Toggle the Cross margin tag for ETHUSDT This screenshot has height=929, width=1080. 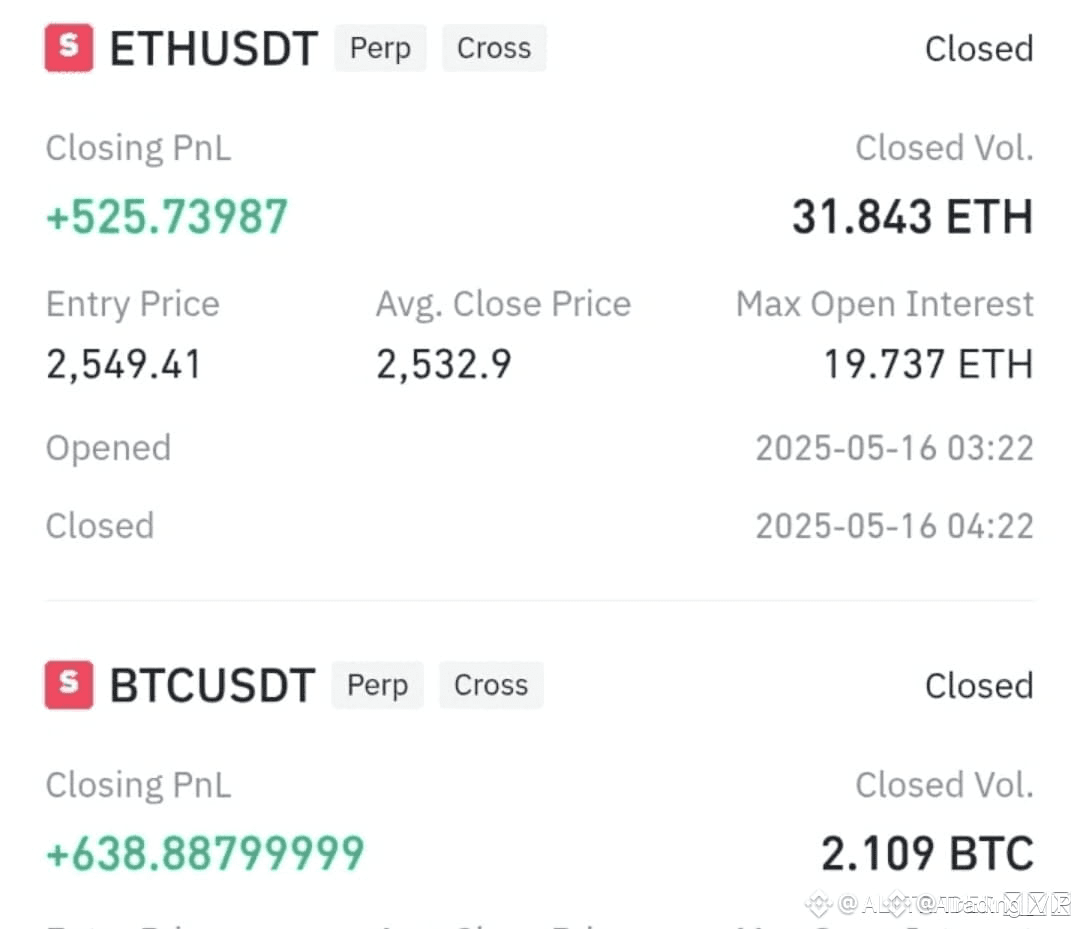pos(494,47)
